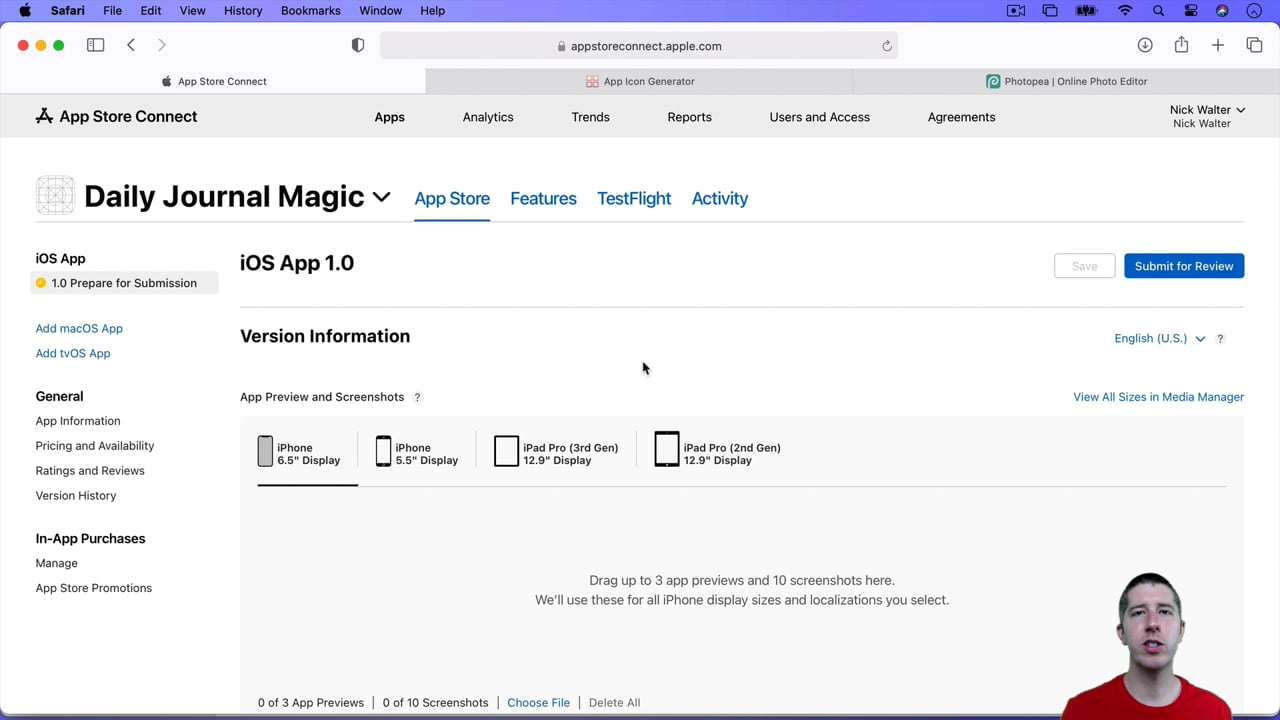Image resolution: width=1280 pixels, height=720 pixels.
Task: Open the Edit menu
Action: pyautogui.click(x=151, y=10)
